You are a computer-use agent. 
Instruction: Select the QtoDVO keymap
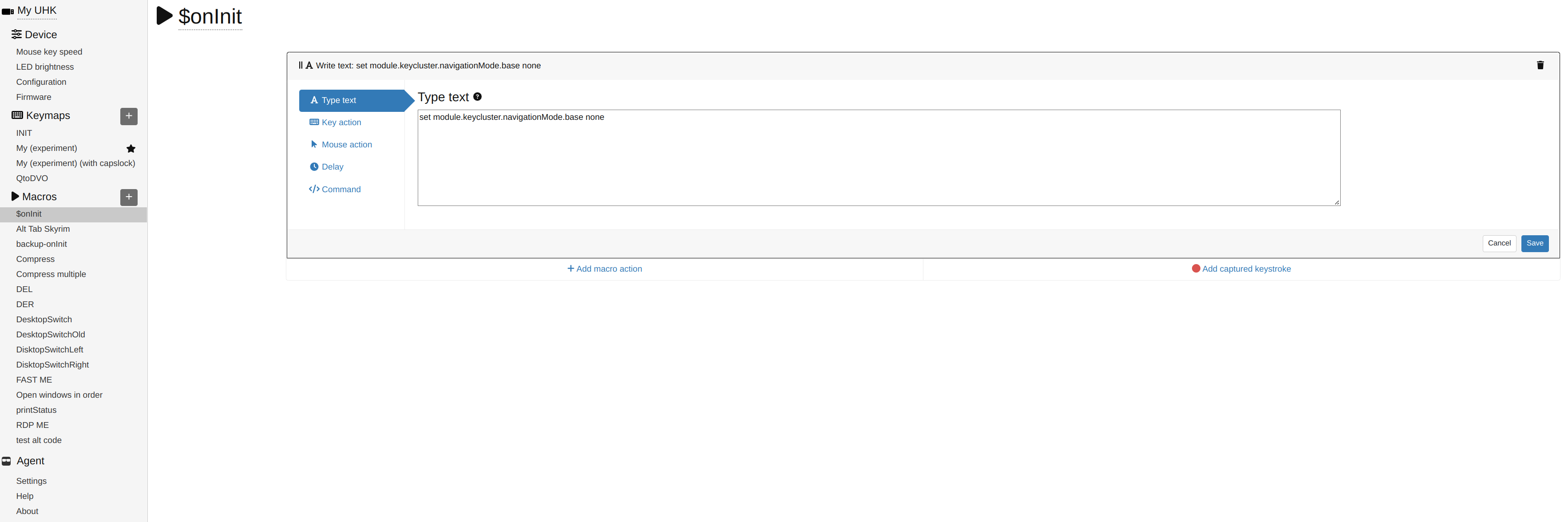point(32,178)
